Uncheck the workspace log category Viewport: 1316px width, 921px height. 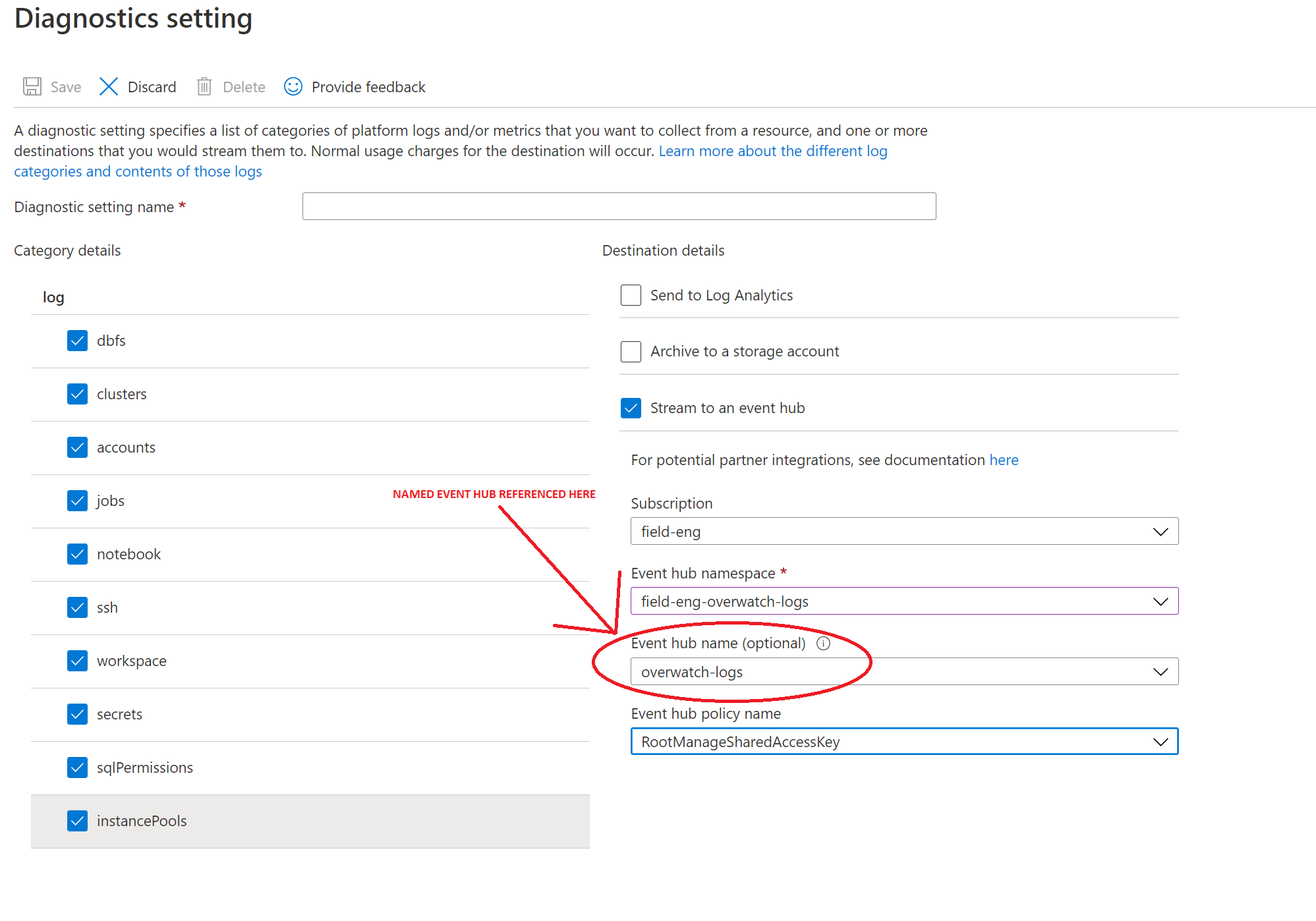coord(78,661)
